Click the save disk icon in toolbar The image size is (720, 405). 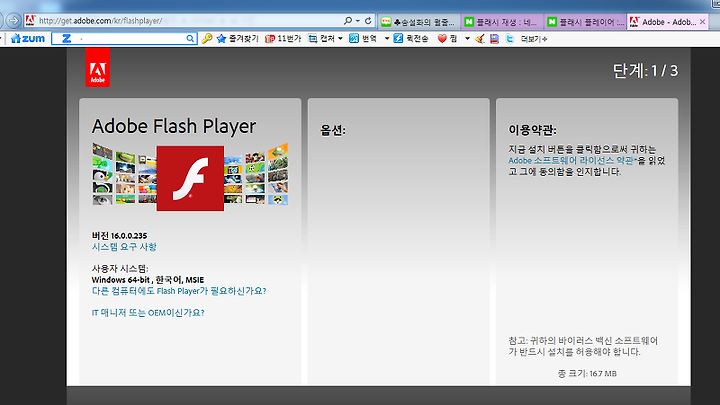coord(495,39)
